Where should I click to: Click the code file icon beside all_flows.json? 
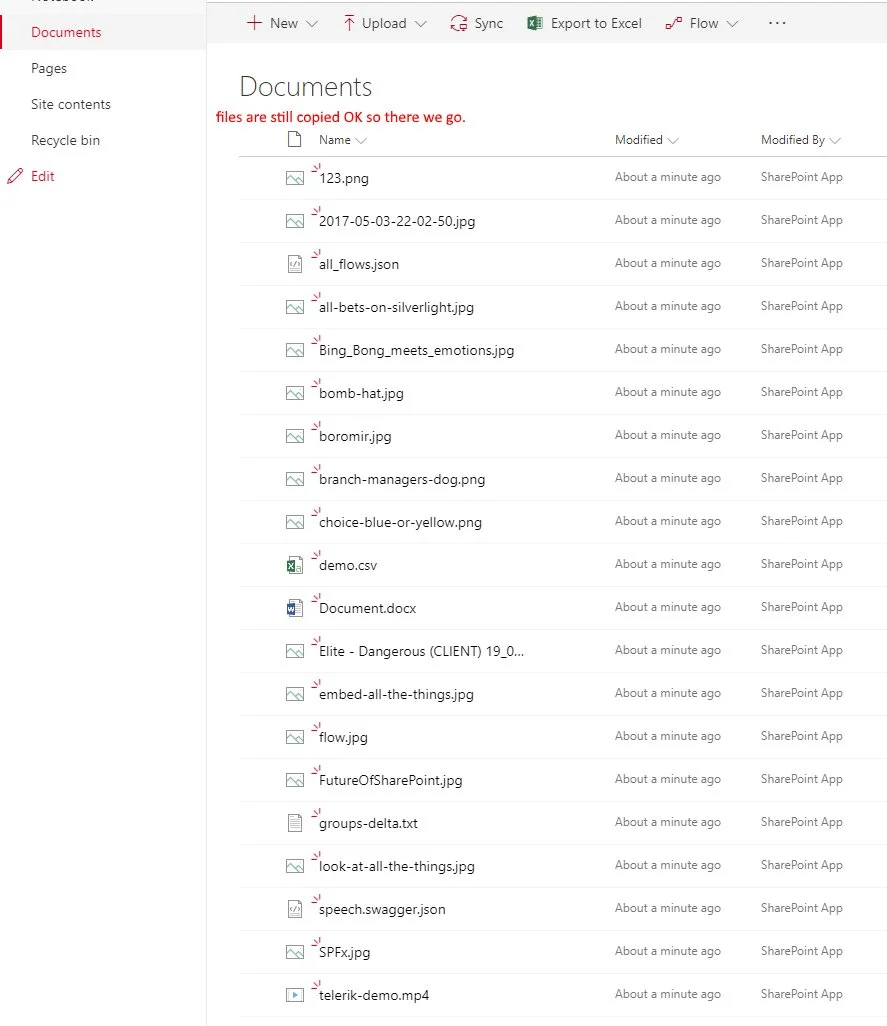coord(294,264)
